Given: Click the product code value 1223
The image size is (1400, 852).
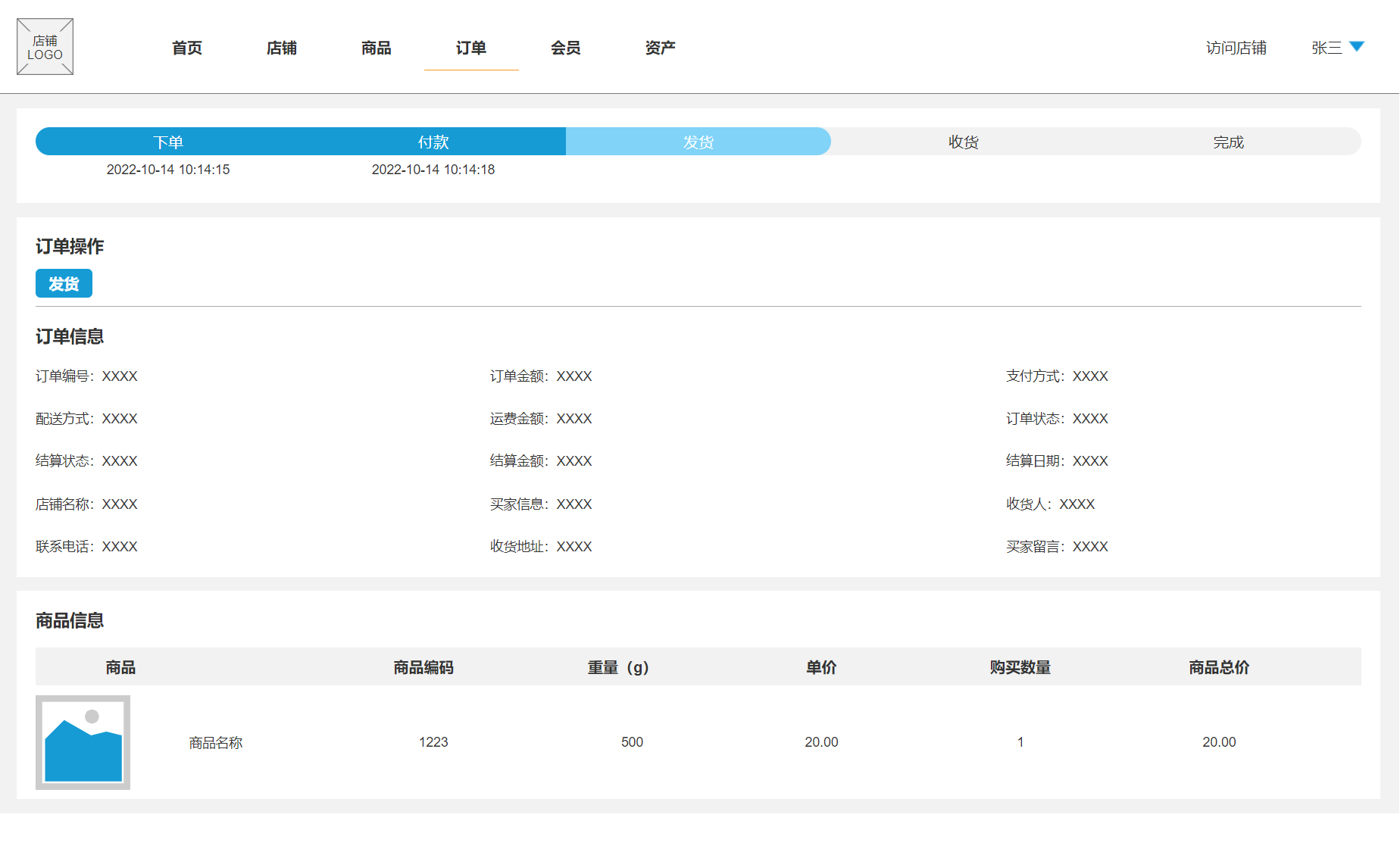Looking at the screenshot, I should (433, 742).
